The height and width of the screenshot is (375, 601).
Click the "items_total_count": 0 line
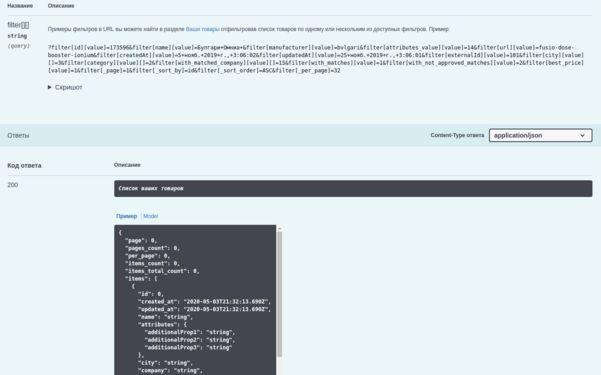[162, 271]
